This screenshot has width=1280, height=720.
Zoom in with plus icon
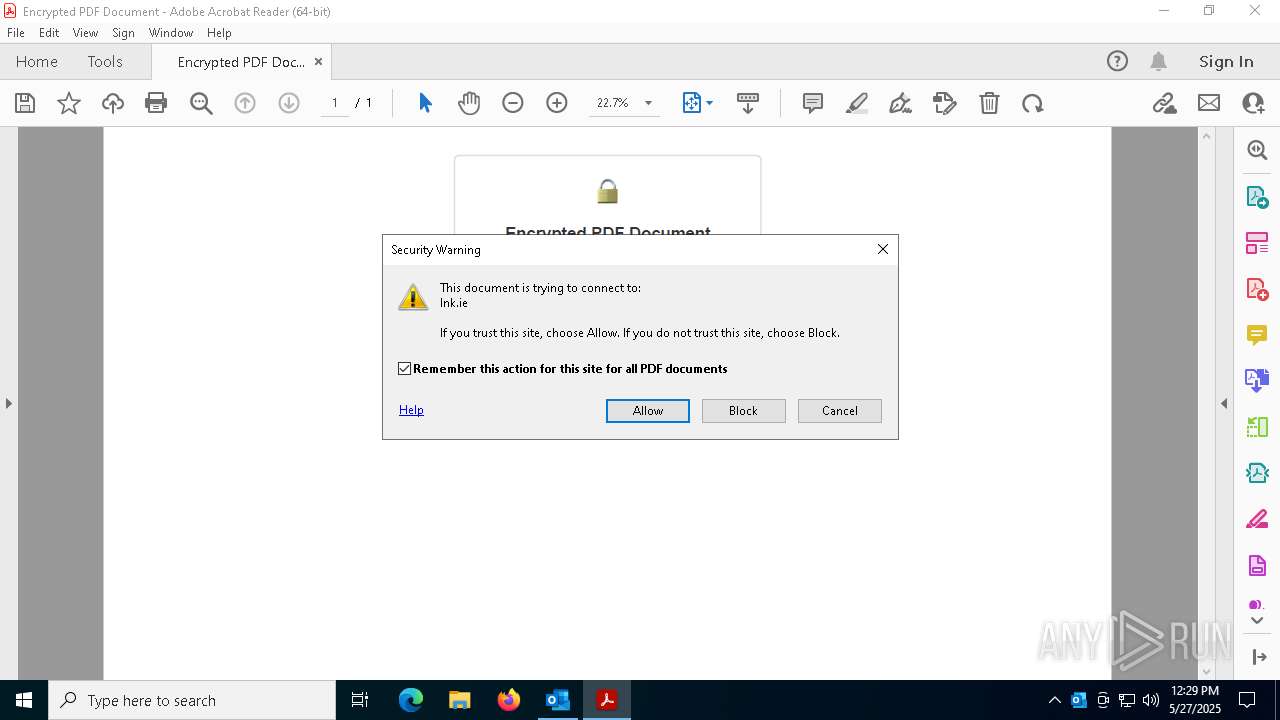pos(557,103)
